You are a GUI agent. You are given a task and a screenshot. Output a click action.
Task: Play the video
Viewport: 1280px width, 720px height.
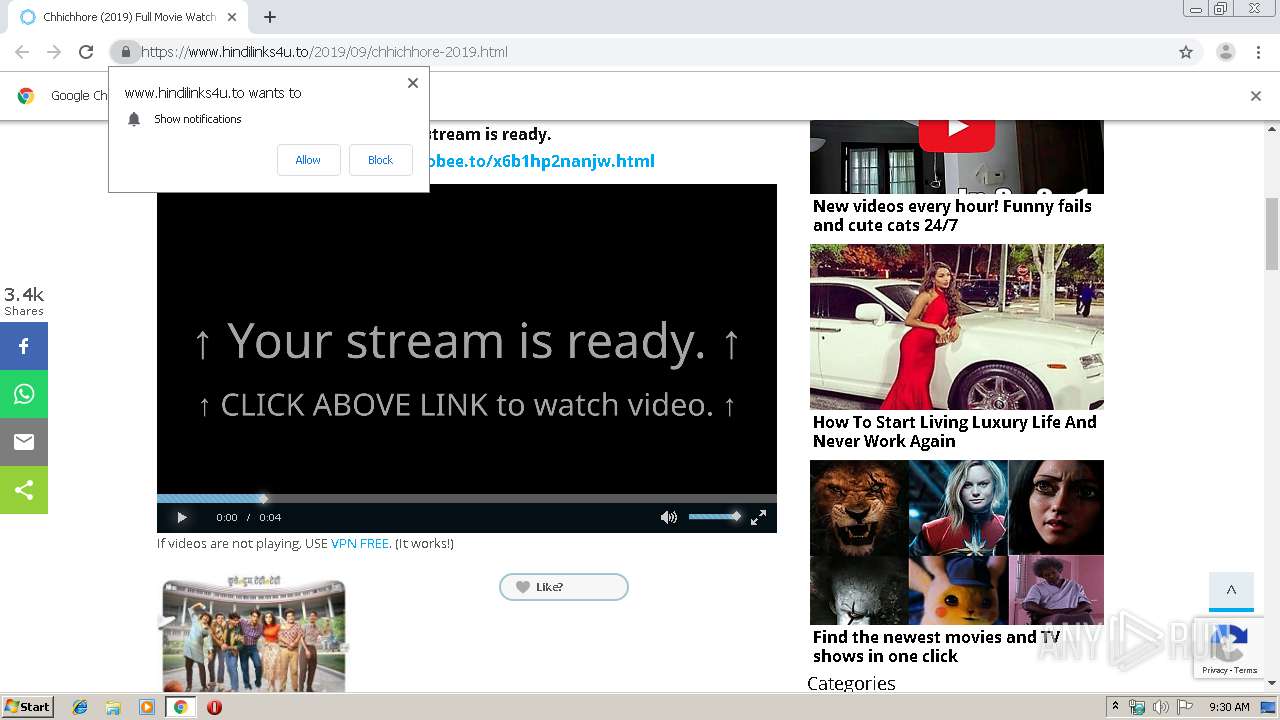tap(181, 517)
